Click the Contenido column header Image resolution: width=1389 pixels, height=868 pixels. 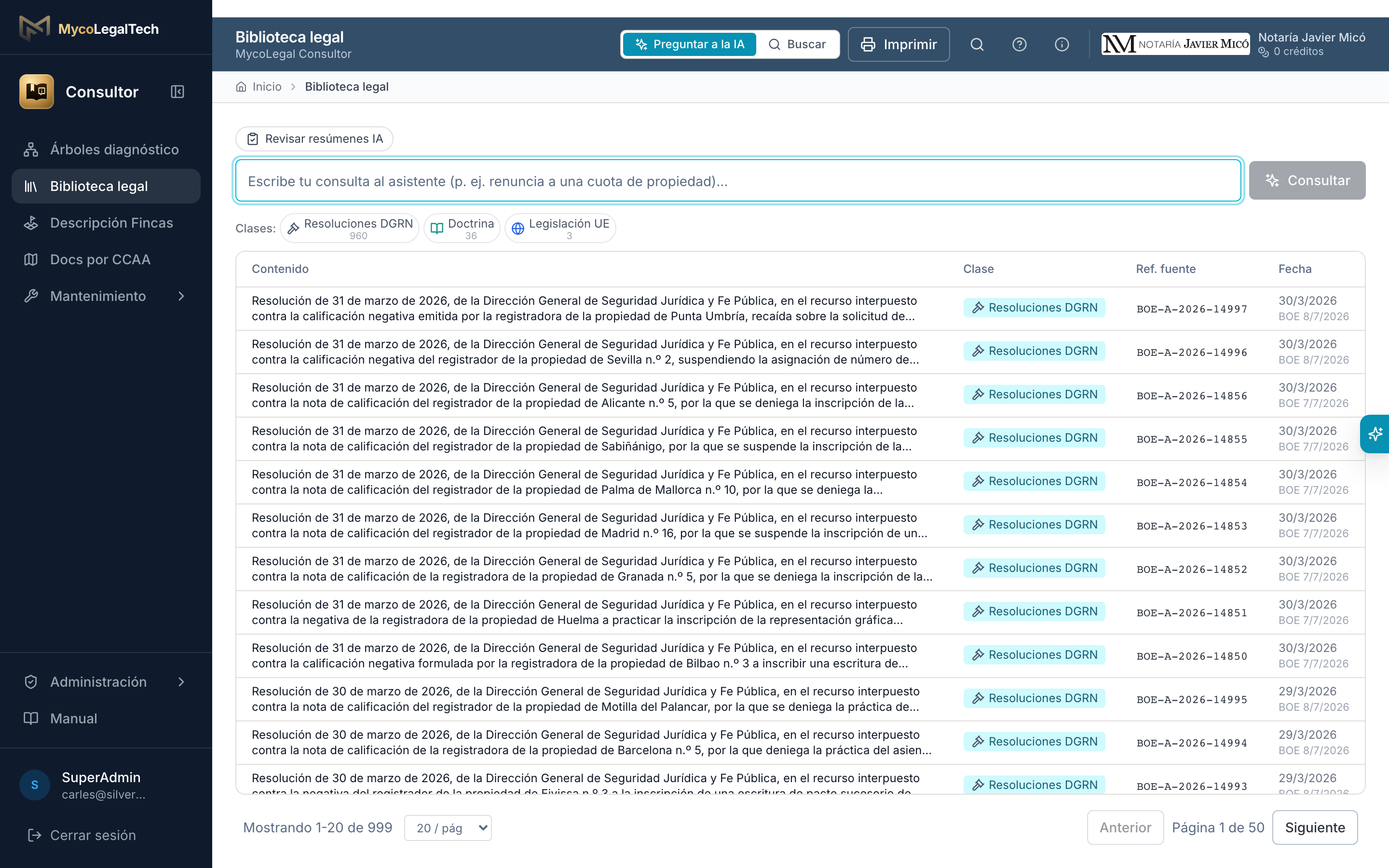pos(280,269)
